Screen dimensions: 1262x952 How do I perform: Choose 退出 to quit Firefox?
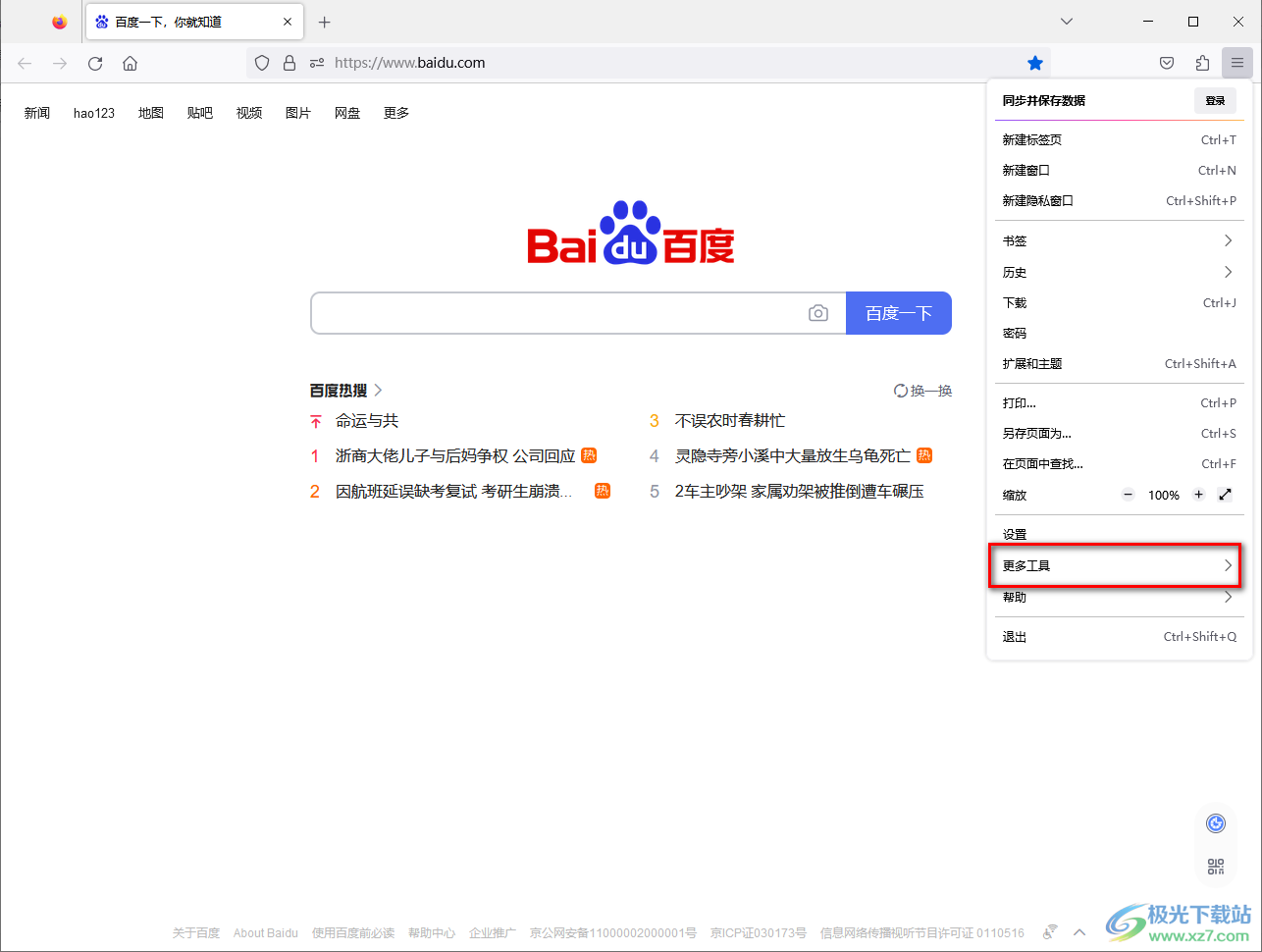(x=1119, y=636)
